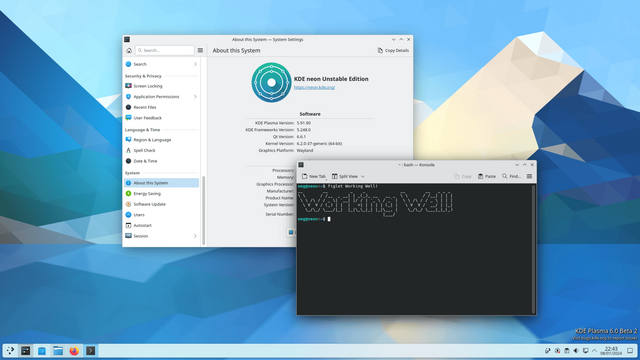Open User Feedback settings

[161, 118]
